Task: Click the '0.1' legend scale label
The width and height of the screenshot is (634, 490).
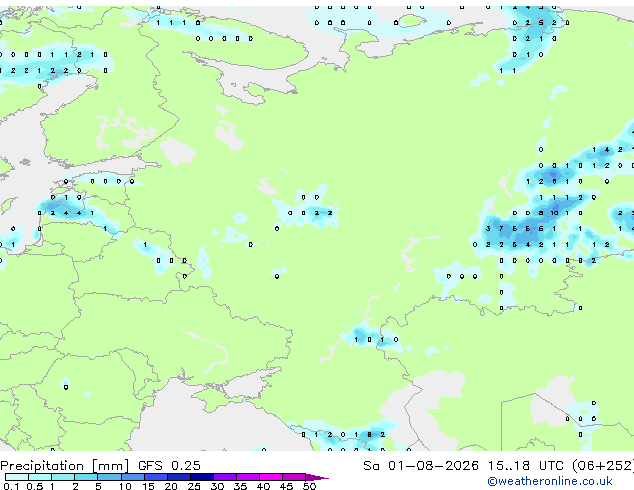Action: coord(11,486)
